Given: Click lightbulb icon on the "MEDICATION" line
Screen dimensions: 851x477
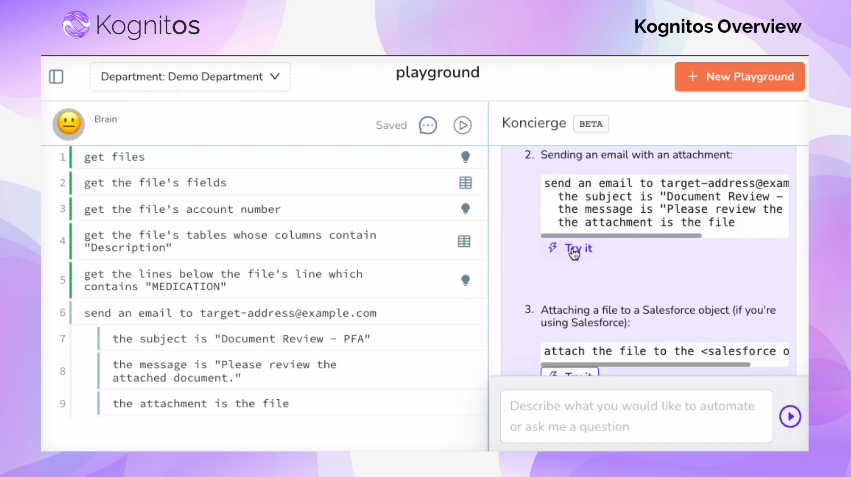Looking at the screenshot, I should coord(465,280).
